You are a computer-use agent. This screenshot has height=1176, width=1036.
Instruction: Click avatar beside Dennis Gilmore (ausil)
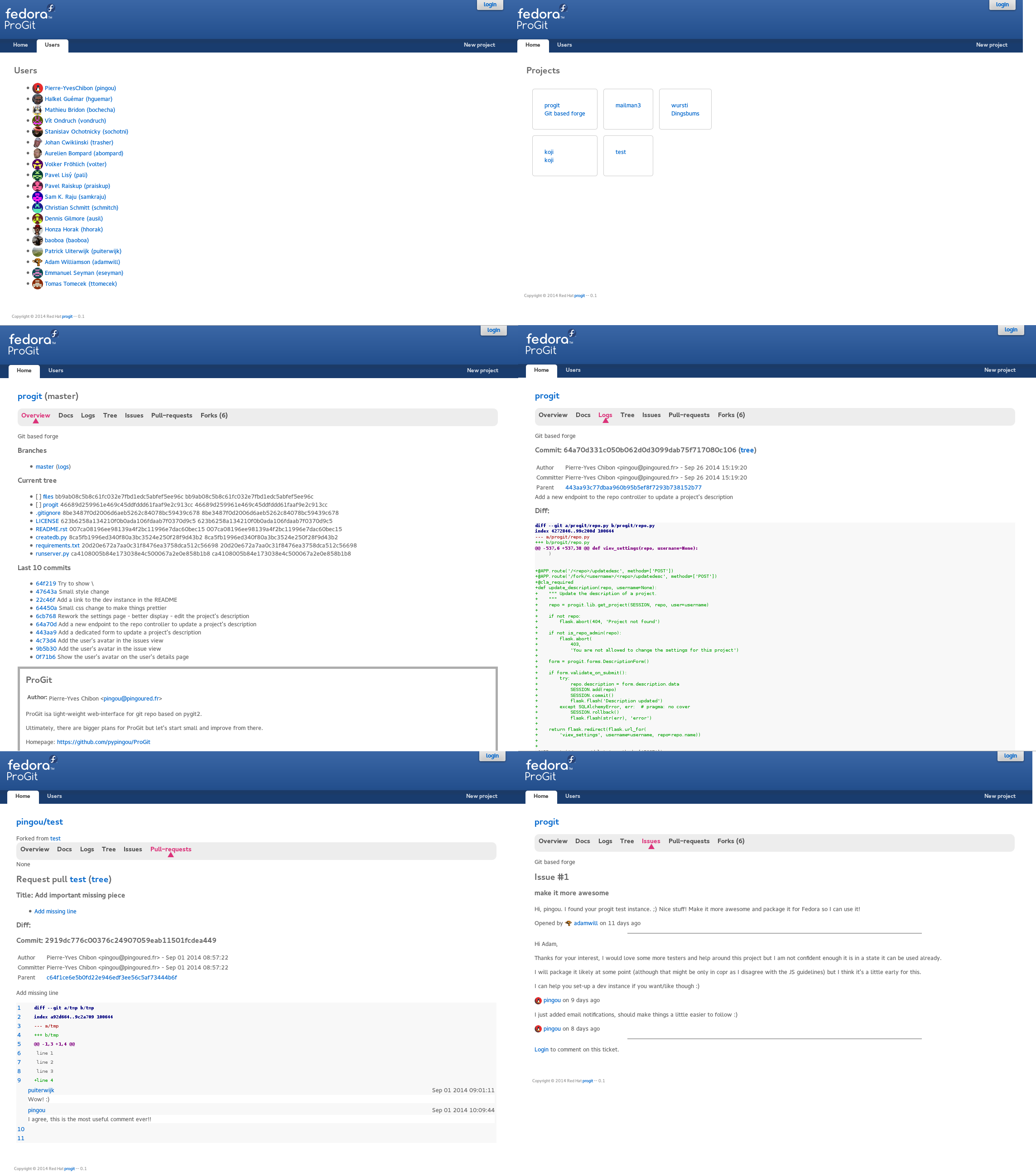[38, 219]
